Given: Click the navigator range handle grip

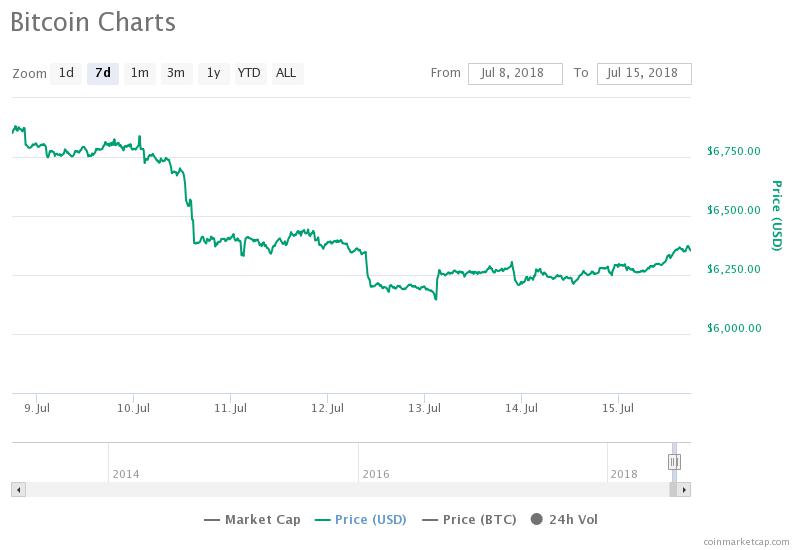Looking at the screenshot, I should point(674,461).
